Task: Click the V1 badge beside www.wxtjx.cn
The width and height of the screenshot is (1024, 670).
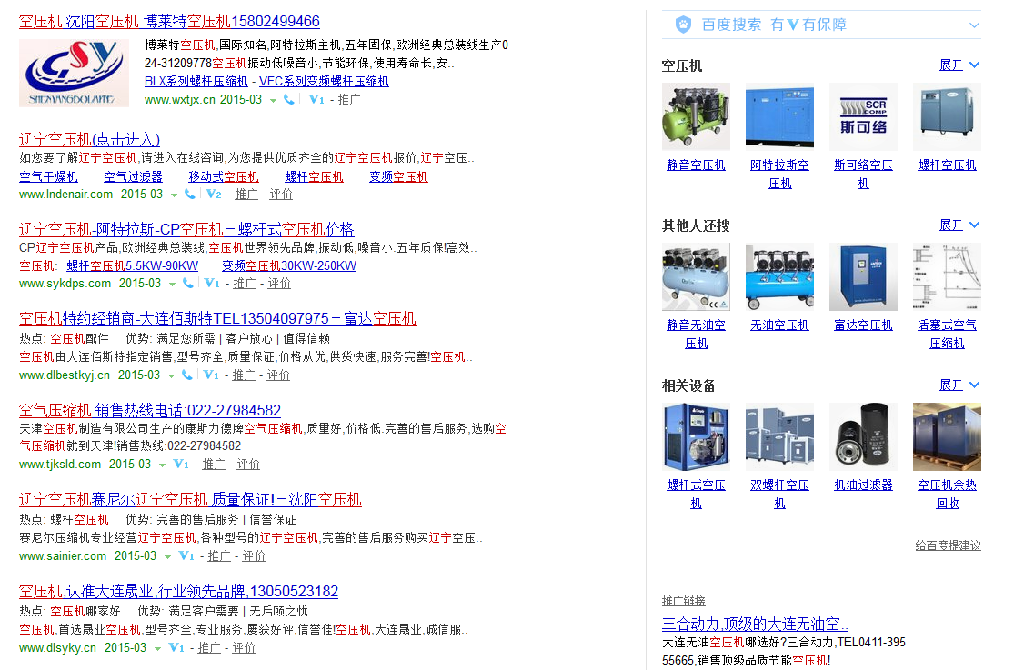Action: pyautogui.click(x=317, y=100)
